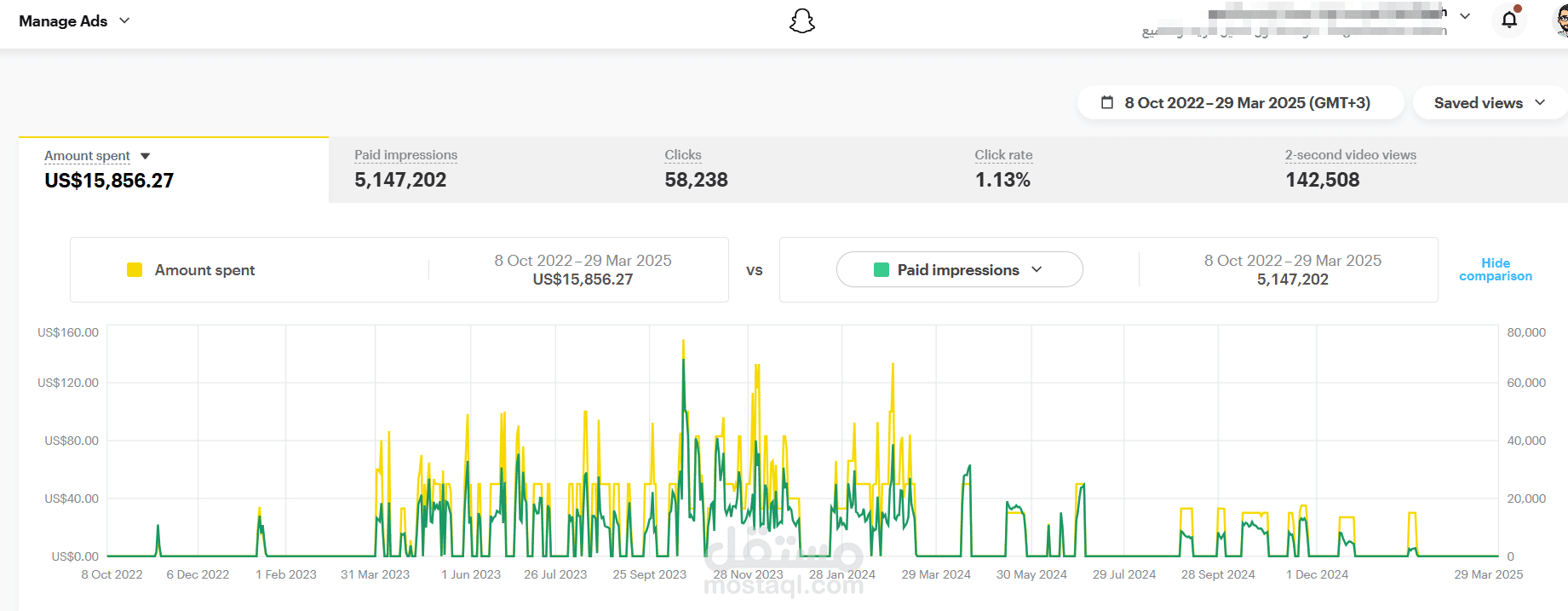This screenshot has width=1568, height=611.
Task: Click the US$15,856.27 total value
Action: click(109, 181)
